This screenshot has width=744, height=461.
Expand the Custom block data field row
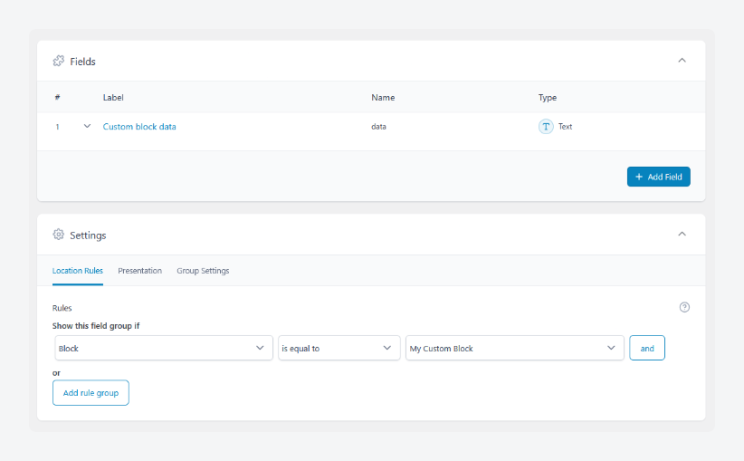(87, 127)
